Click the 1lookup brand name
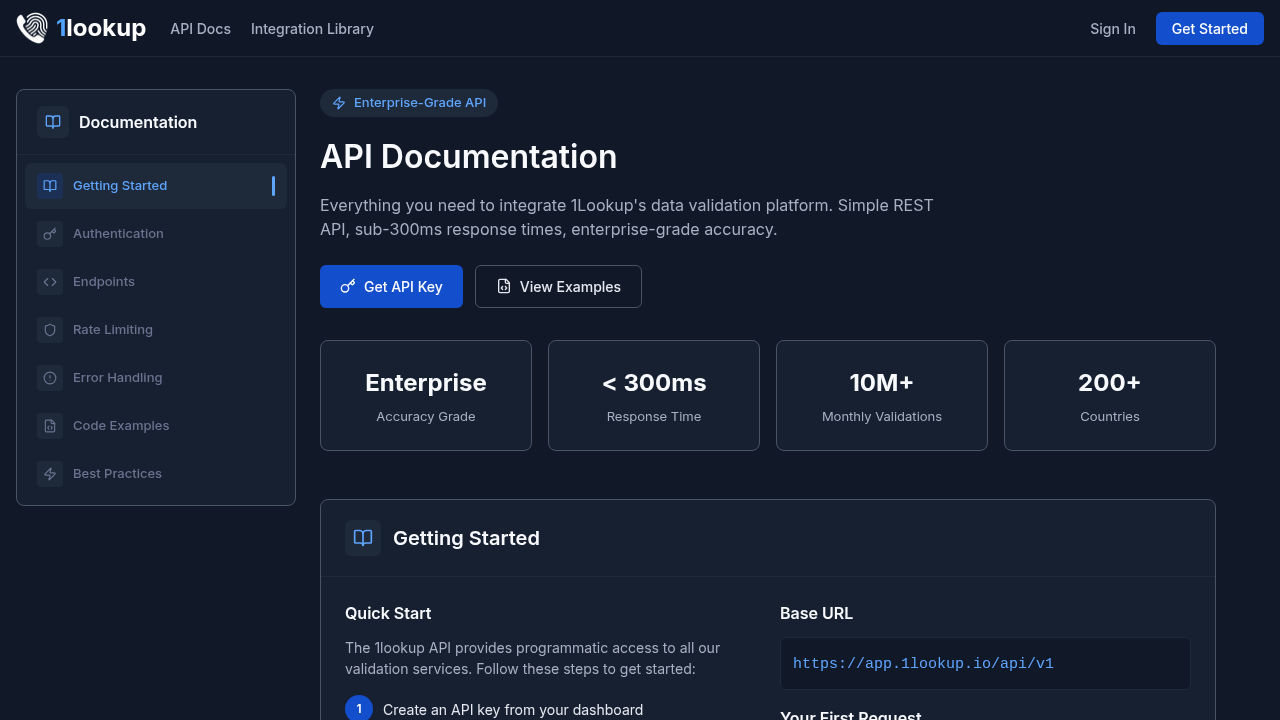This screenshot has width=1280, height=720. [101, 28]
